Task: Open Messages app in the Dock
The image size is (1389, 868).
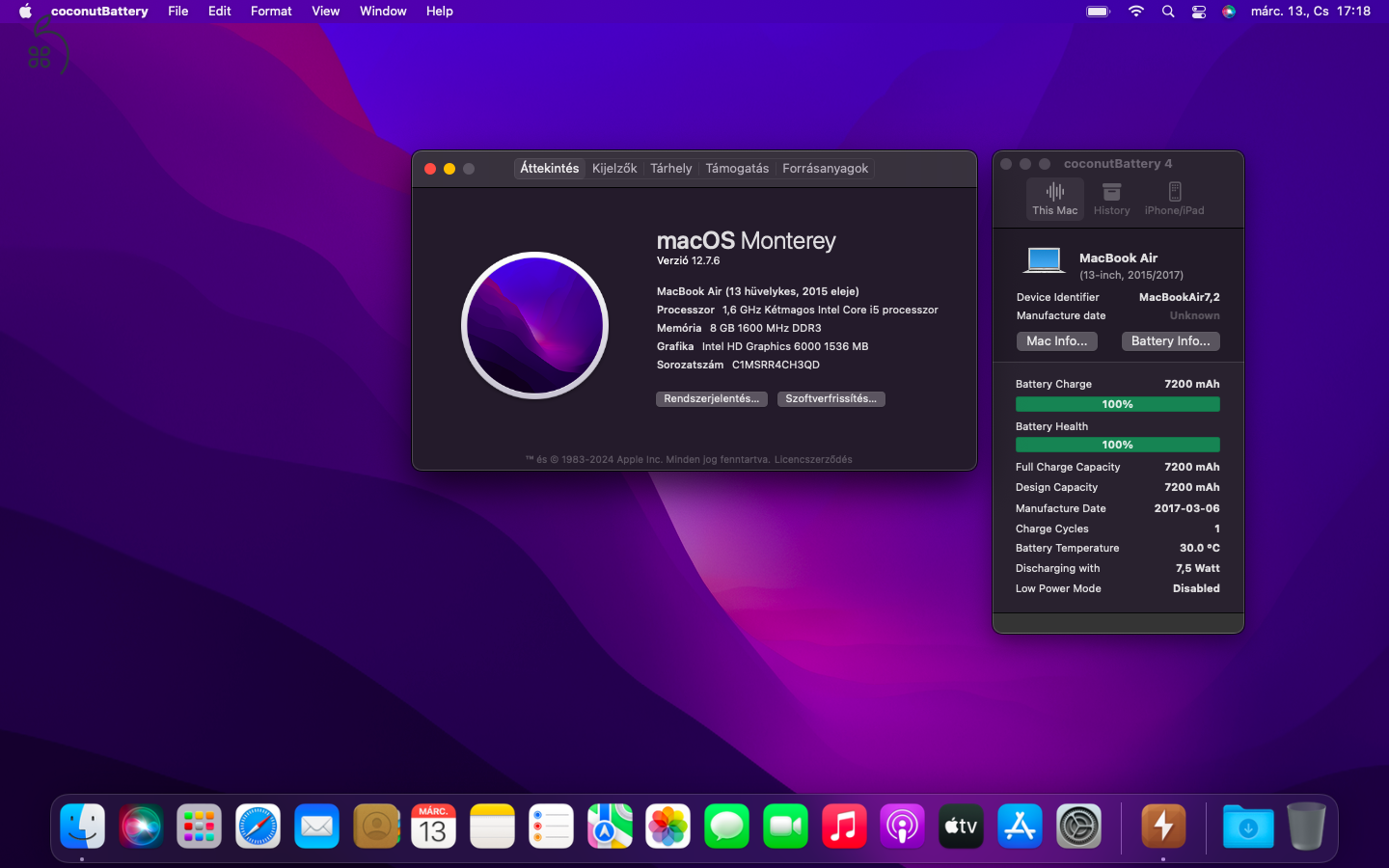Action: 727,827
